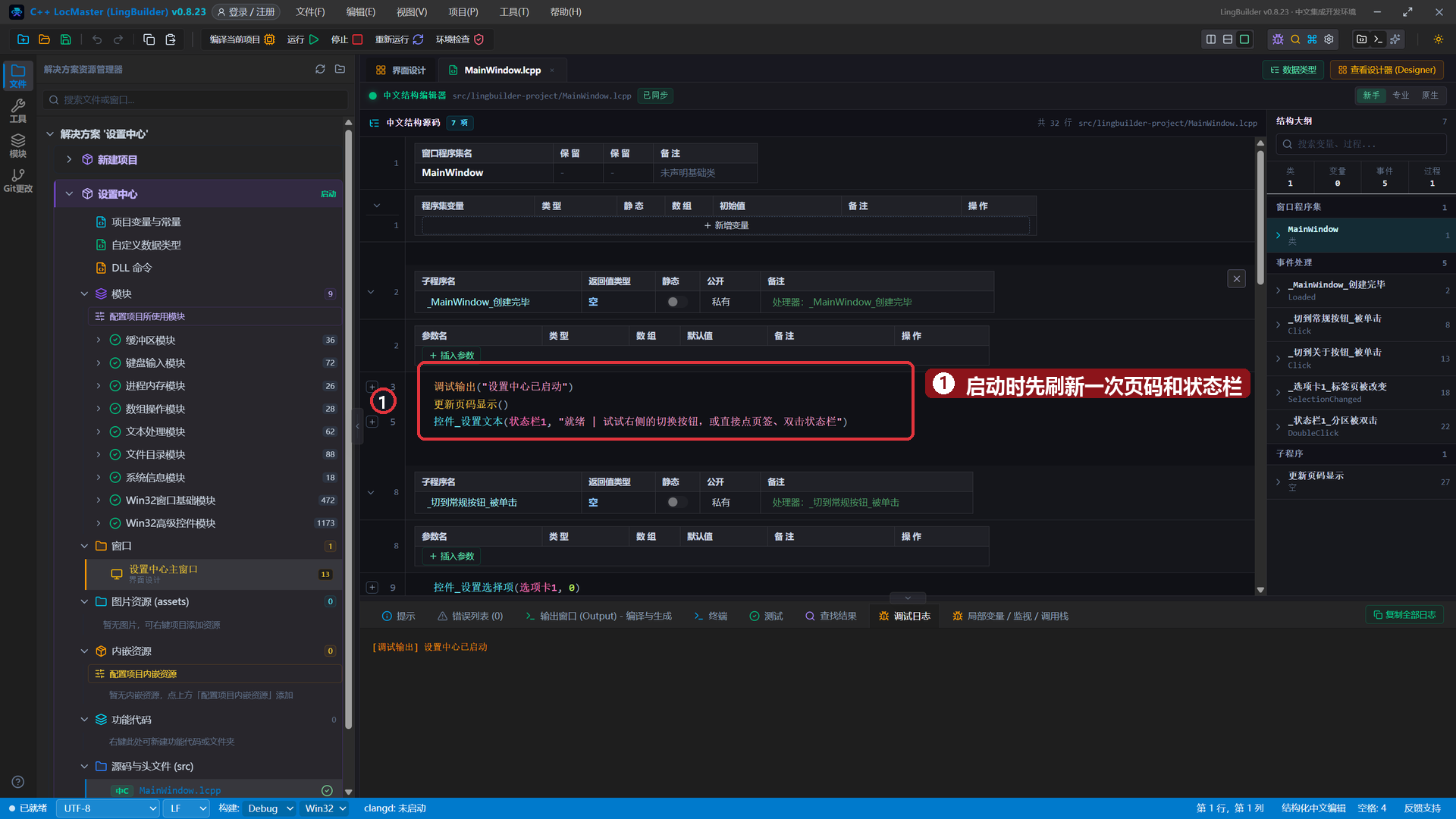
Task: Open the 工具(T) menu
Action: [514, 12]
